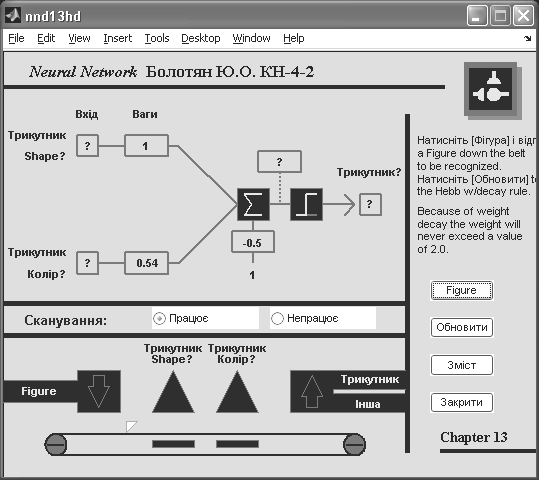Click the left conveyor belt roller
Image resolution: width=539 pixels, height=480 pixels.
56,444
